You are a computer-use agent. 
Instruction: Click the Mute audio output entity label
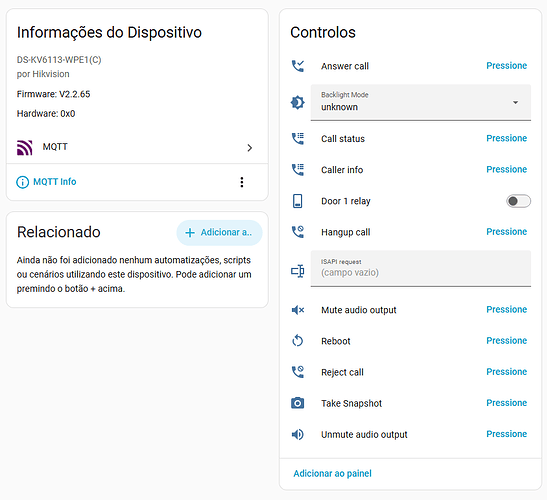coord(359,310)
